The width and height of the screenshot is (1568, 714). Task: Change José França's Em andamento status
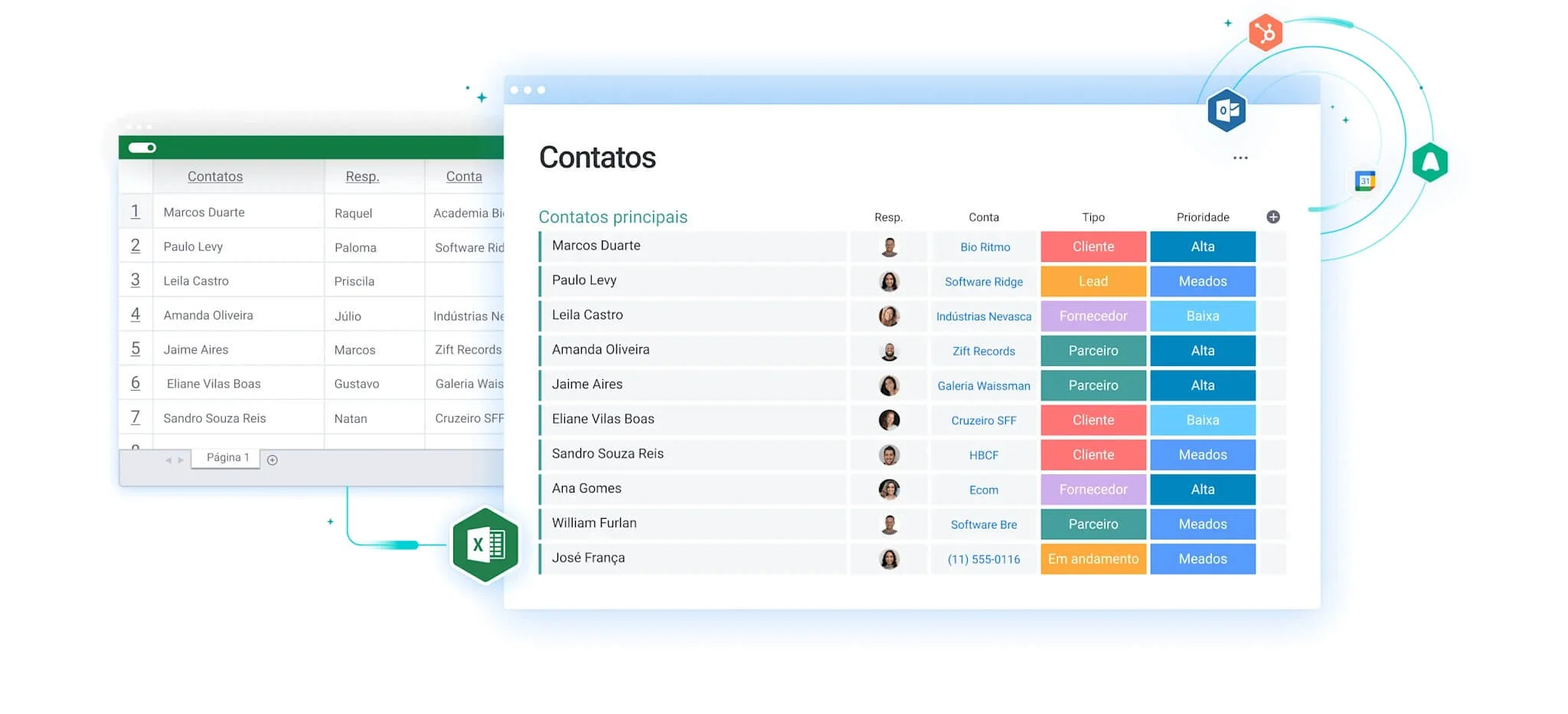pyautogui.click(x=1093, y=558)
